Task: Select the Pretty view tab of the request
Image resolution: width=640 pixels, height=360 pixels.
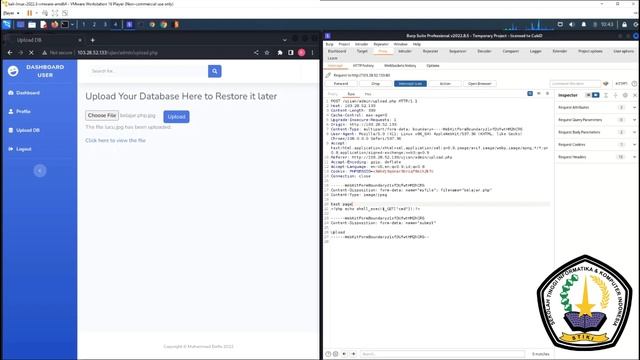Action: 333,94
